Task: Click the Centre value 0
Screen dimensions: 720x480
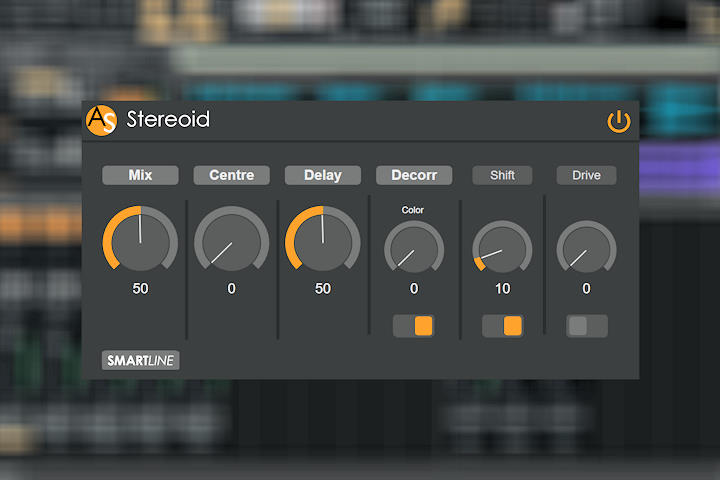Action: 231,288
